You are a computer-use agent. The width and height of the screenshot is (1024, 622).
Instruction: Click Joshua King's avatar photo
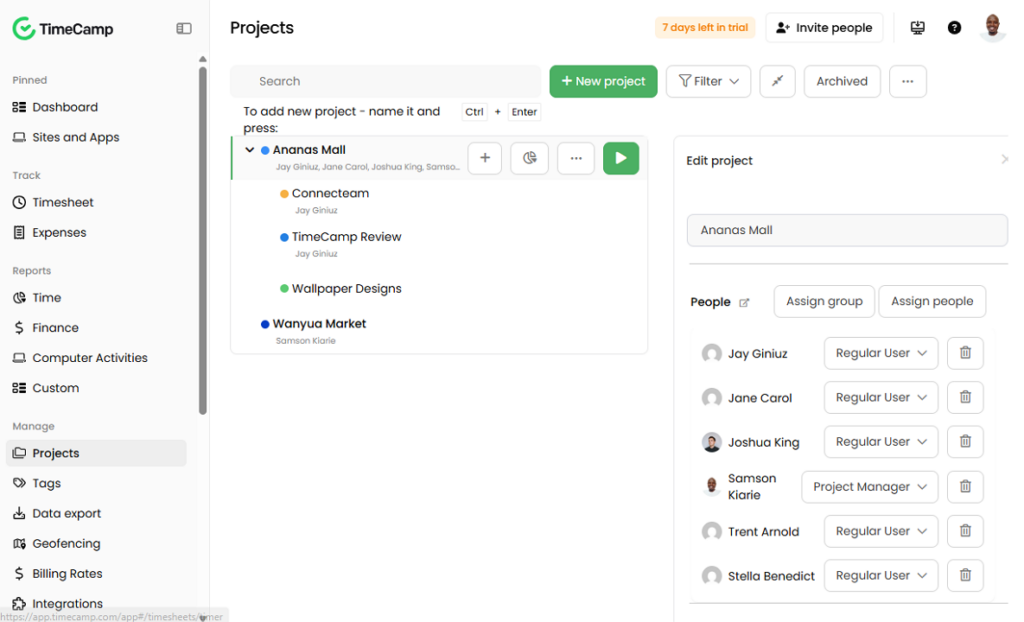(711, 442)
